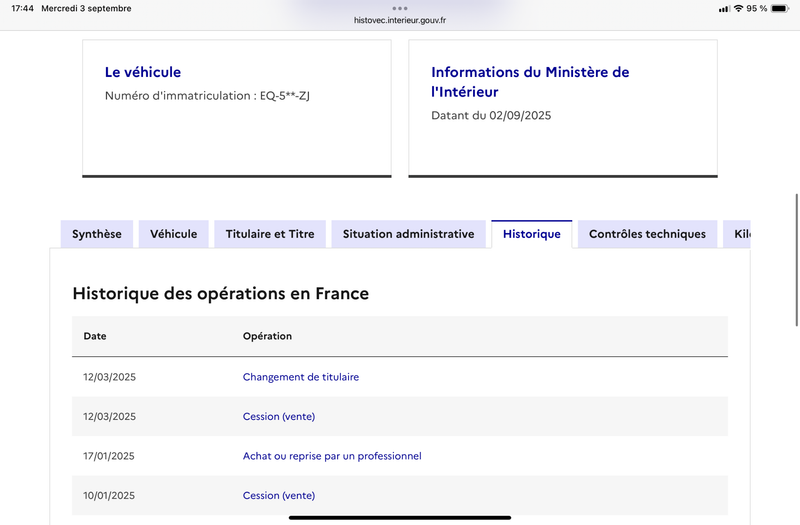Viewport: 800px width, 525px height.
Task: Tap the Mercredi 3 septembre date text
Action: 86,9
